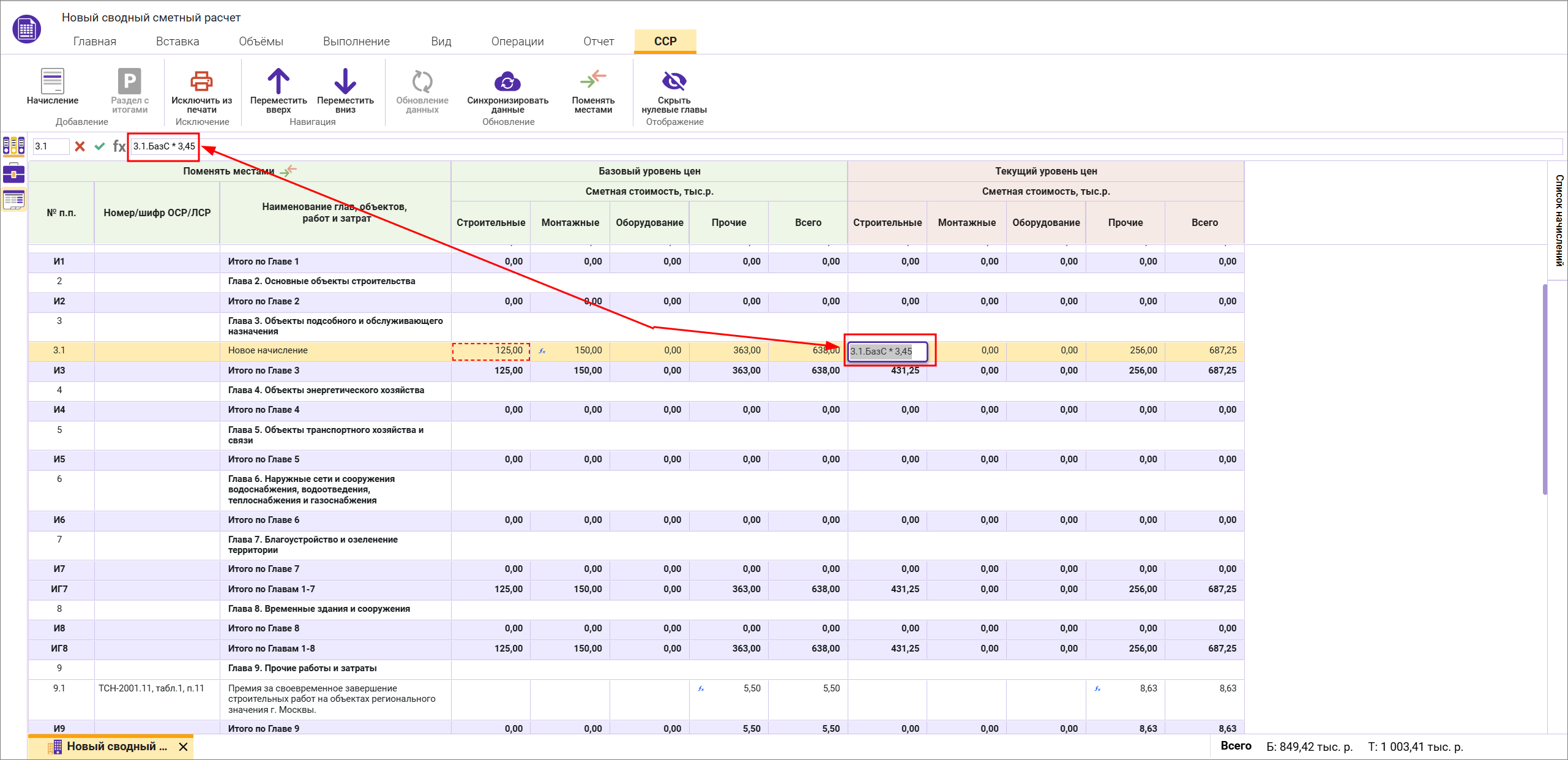Screen dimensions: 1568x760
Task: Click the vertical scrollbar thumb
Action: coord(1545,389)
